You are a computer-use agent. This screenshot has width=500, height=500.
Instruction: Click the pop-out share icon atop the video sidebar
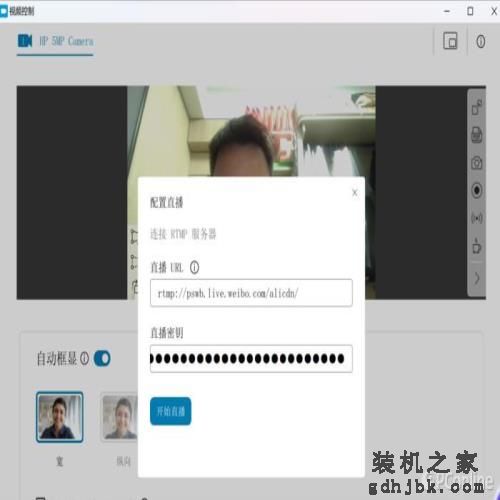477,107
